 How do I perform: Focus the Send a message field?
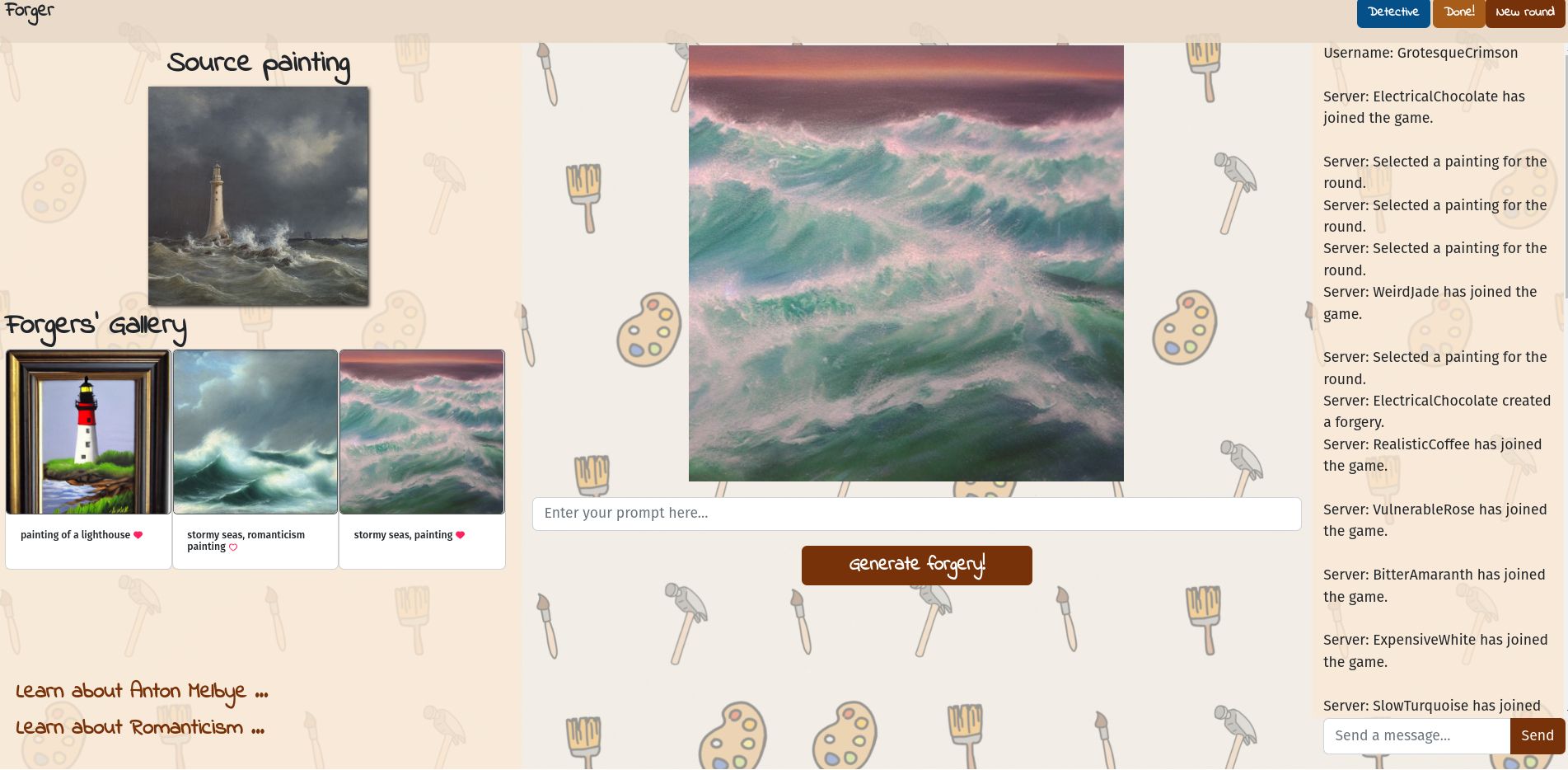1416,736
